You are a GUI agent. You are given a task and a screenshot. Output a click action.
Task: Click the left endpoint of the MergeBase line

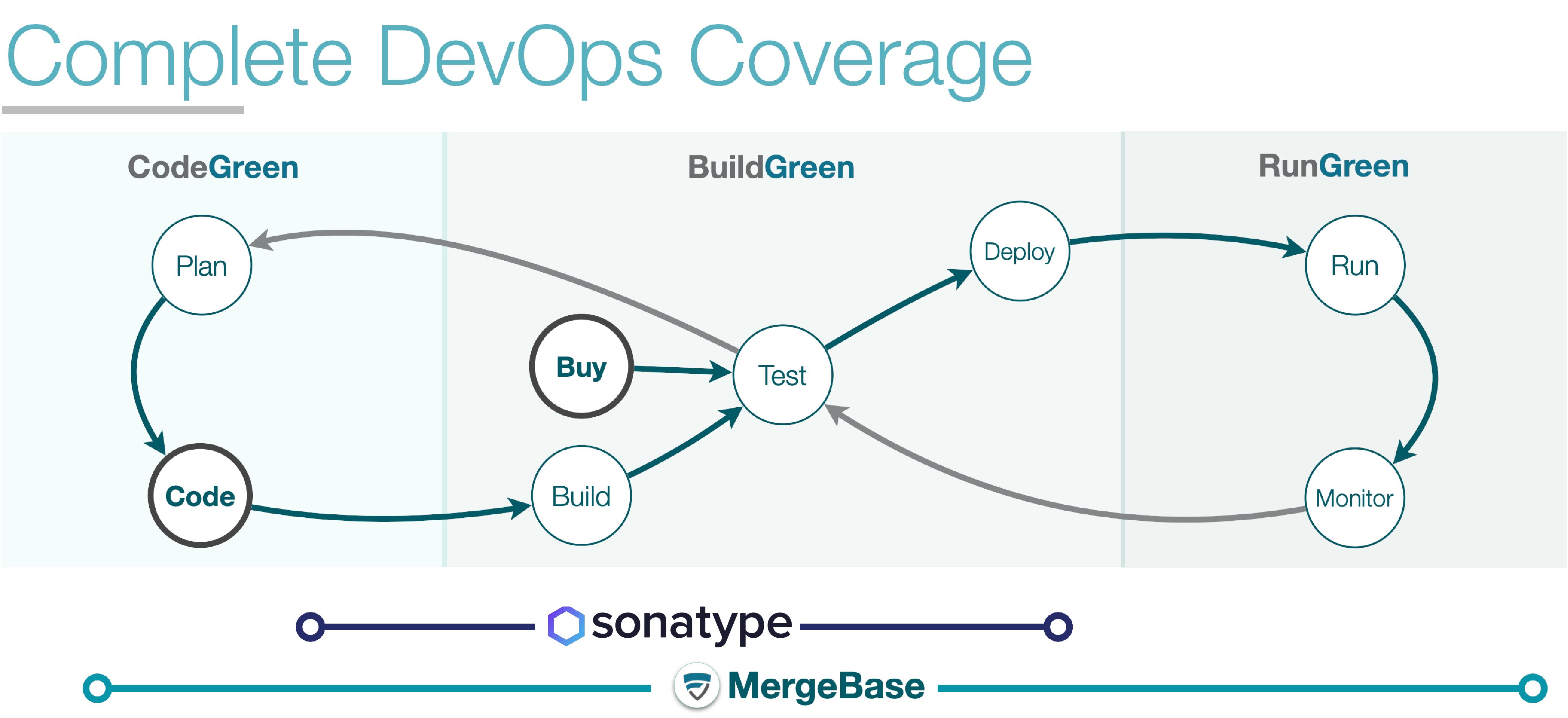click(97, 688)
